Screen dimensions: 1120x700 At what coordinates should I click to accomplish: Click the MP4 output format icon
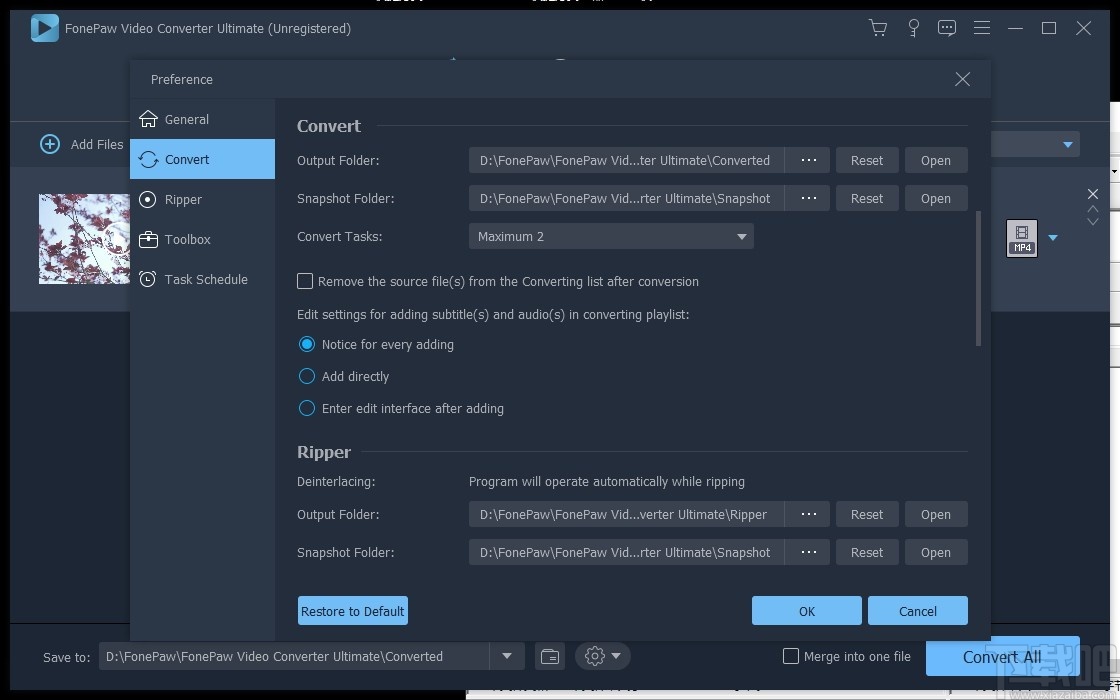point(1021,238)
